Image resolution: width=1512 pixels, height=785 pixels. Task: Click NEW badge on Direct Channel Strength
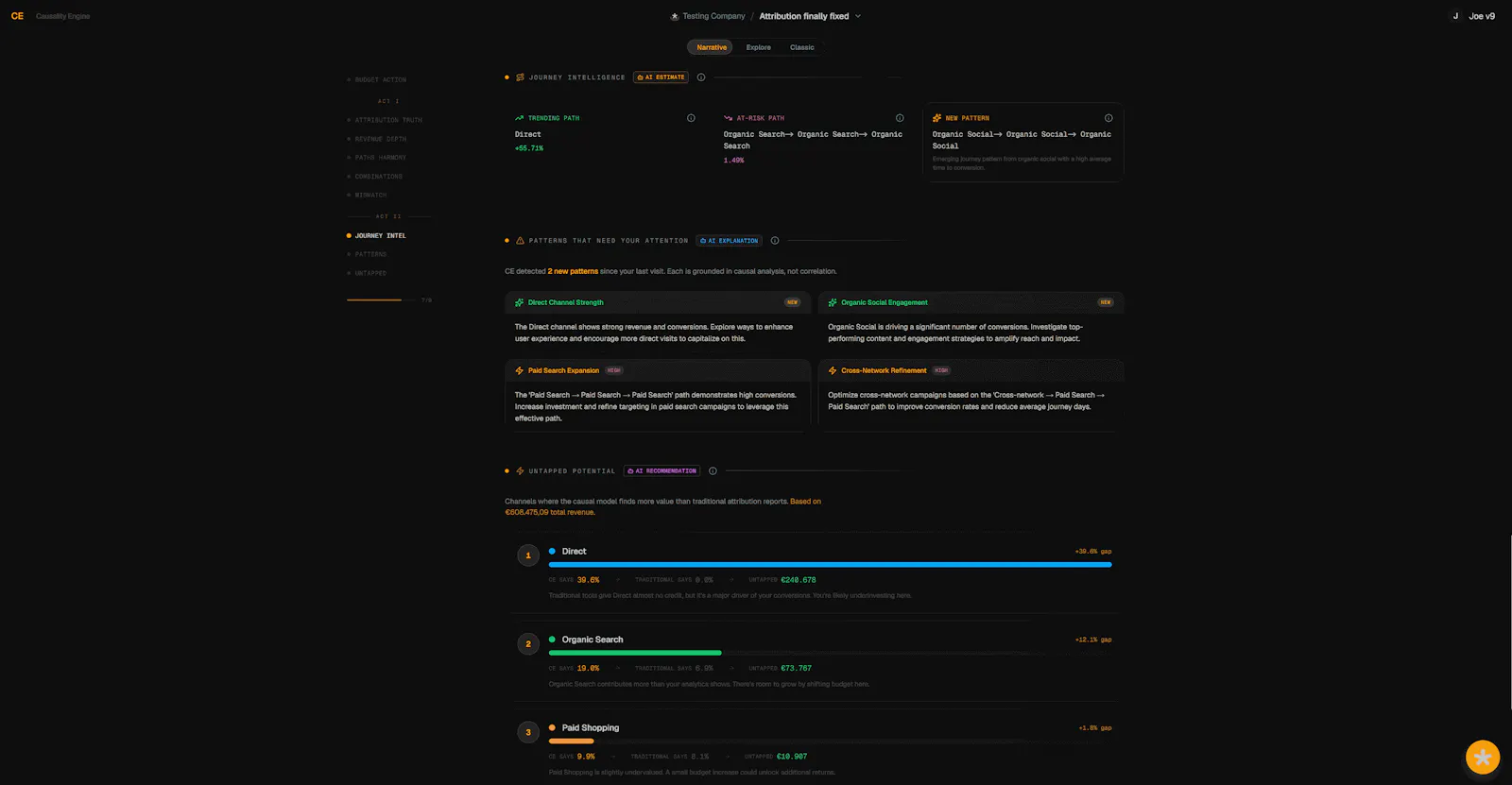coord(792,302)
